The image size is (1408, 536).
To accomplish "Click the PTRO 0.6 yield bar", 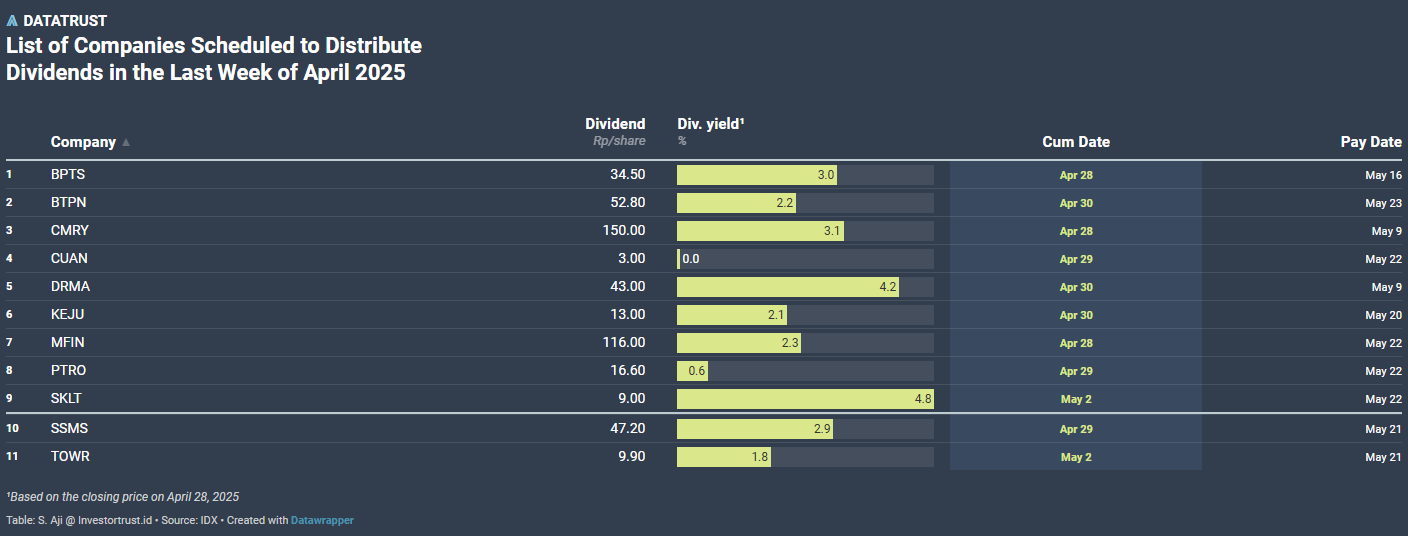I will 693,371.
